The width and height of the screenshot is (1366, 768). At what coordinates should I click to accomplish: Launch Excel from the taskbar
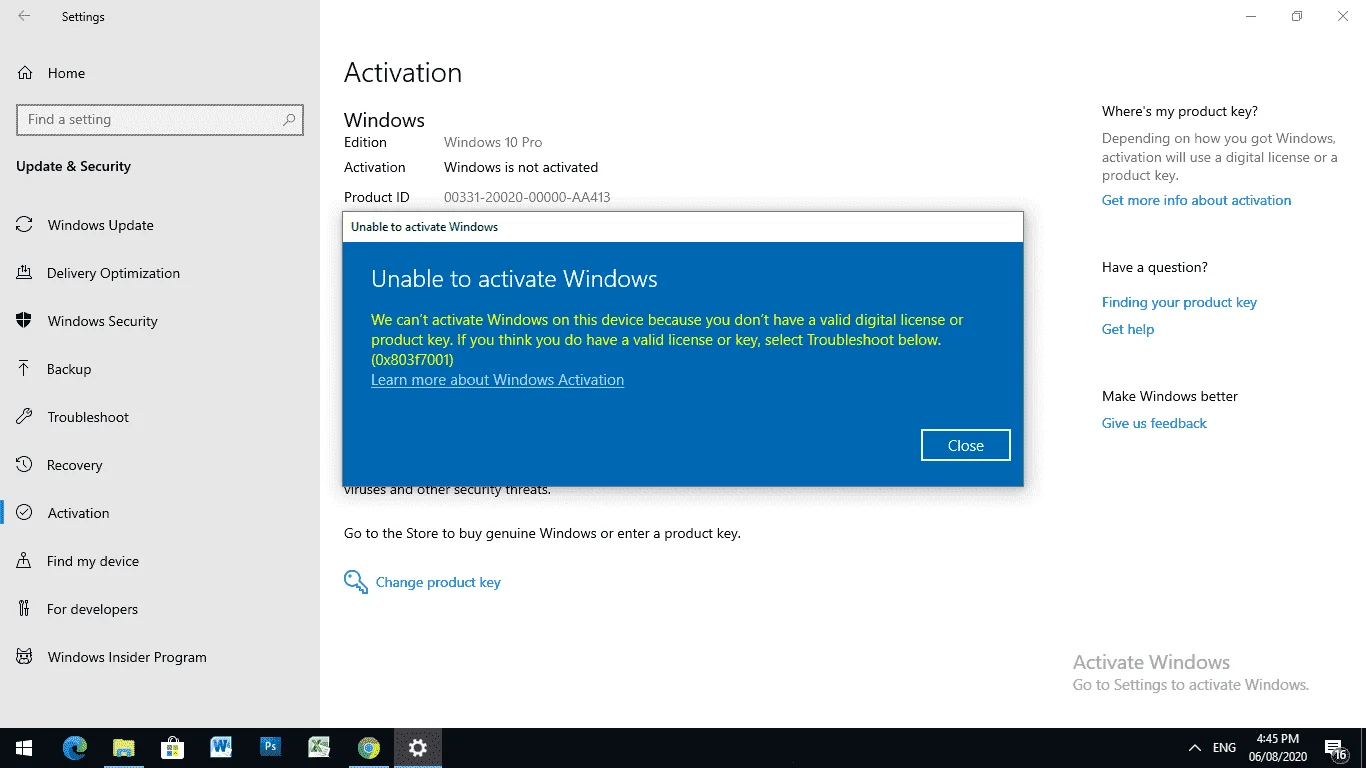click(319, 748)
